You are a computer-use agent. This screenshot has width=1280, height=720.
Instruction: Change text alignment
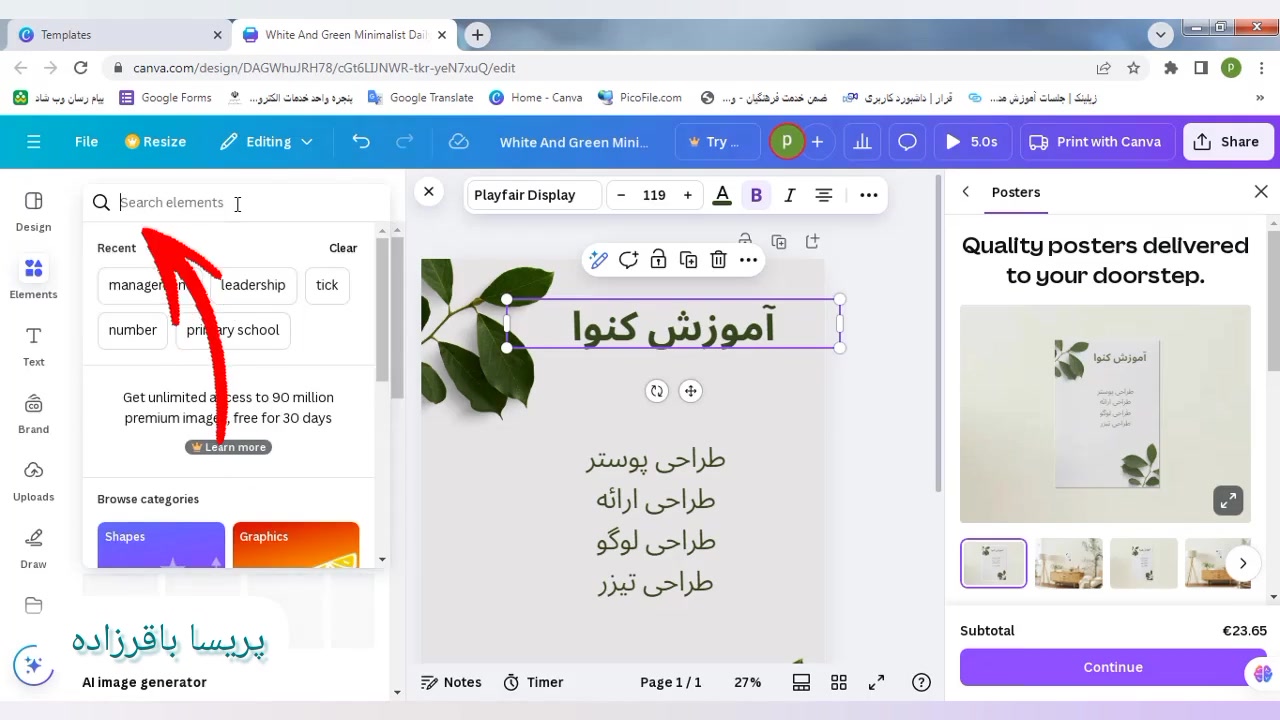coord(824,195)
